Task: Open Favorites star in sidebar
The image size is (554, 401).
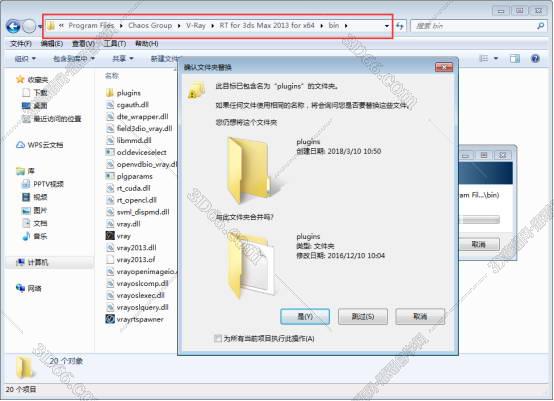Action: pyautogui.click(x=20, y=79)
